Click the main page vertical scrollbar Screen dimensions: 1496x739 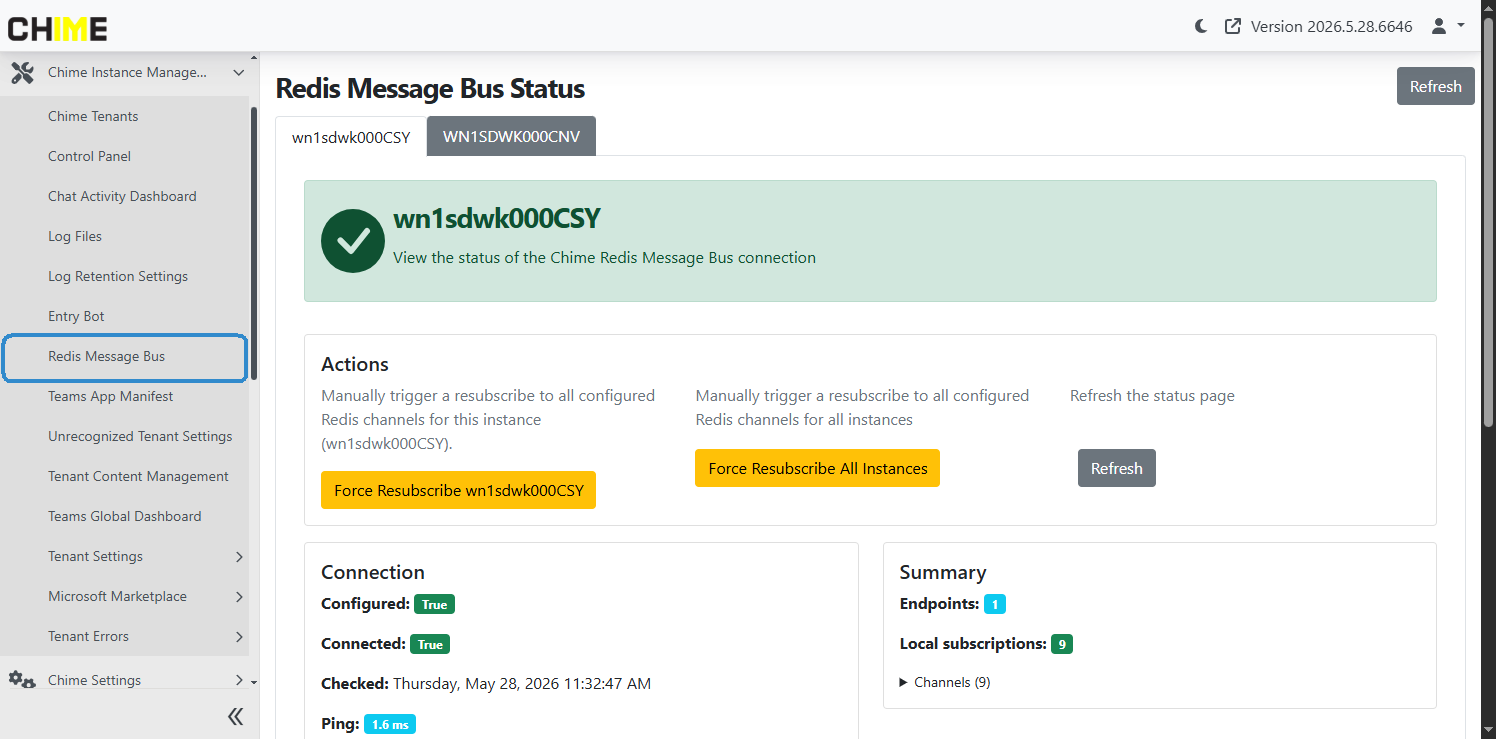[1489, 220]
